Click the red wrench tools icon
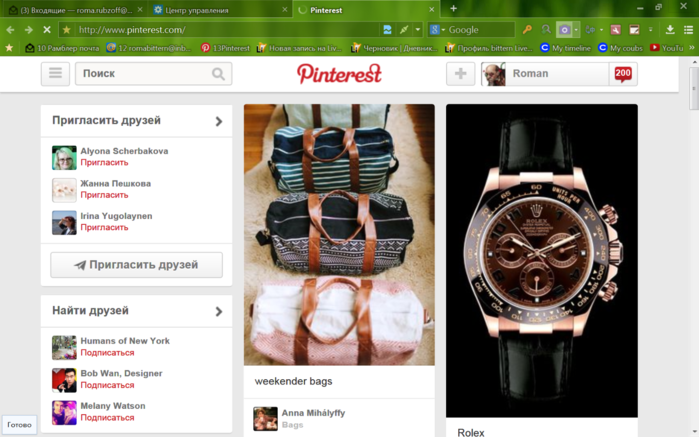This screenshot has width=699, height=437. click(616, 30)
